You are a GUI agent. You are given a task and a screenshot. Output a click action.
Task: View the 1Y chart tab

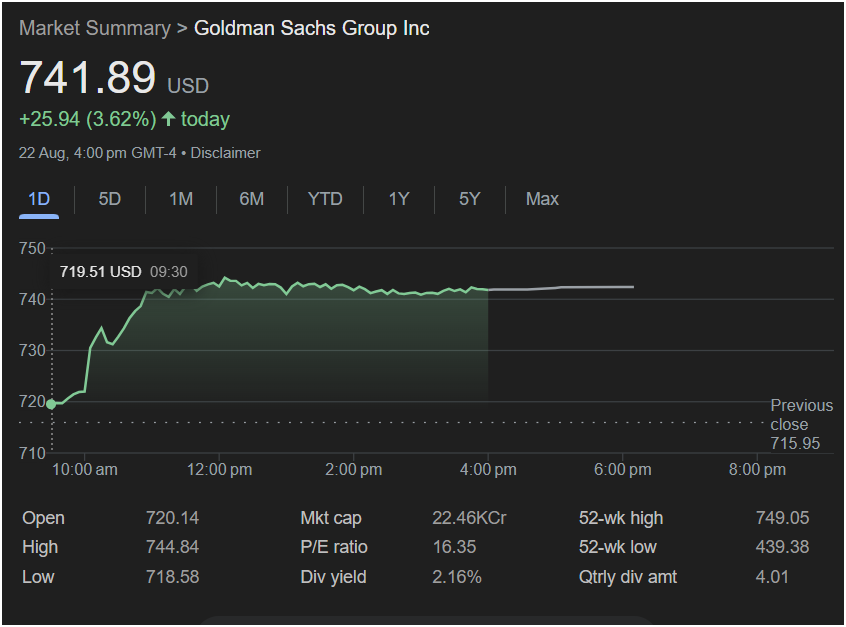tap(398, 199)
